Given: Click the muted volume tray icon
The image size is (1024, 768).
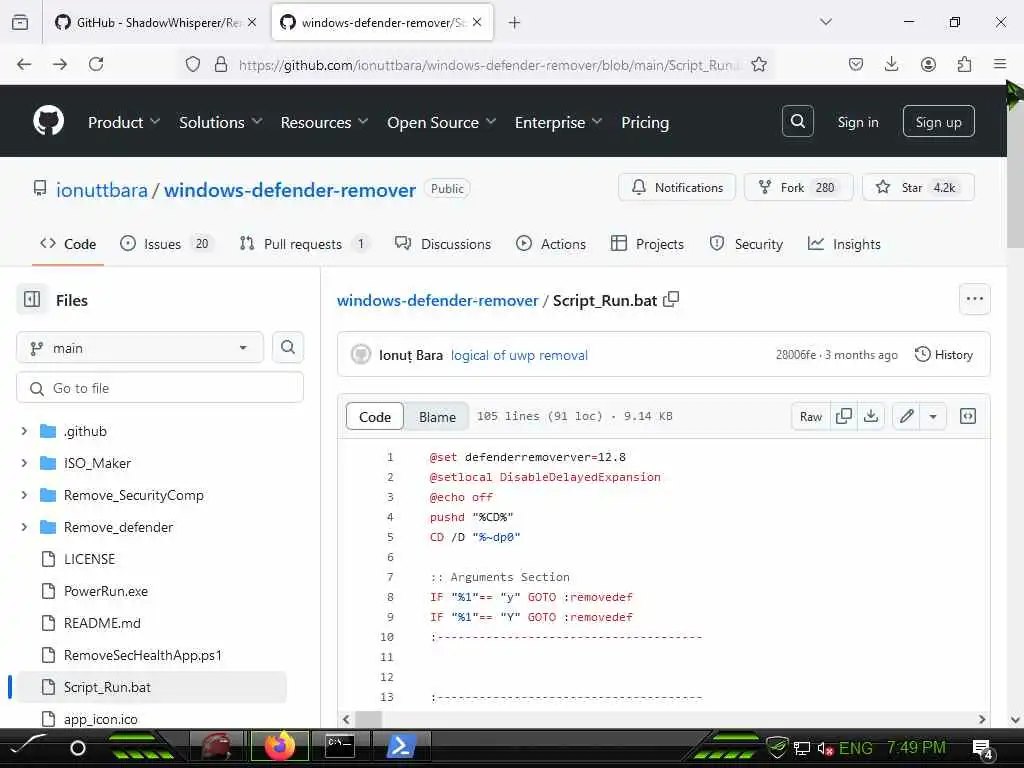Looking at the screenshot, I should [825, 748].
